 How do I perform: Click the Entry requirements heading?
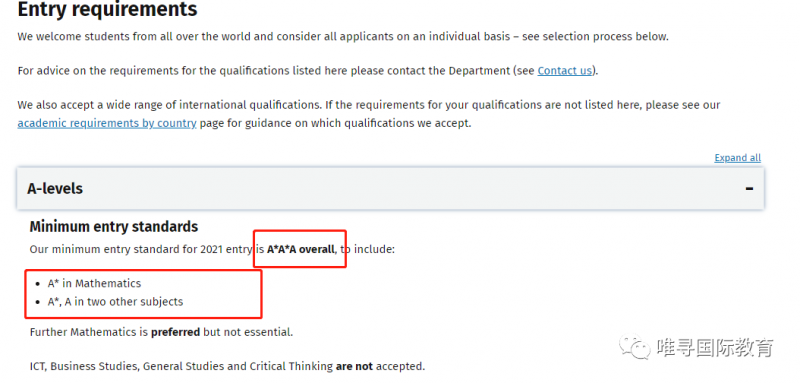pyautogui.click(x=107, y=10)
